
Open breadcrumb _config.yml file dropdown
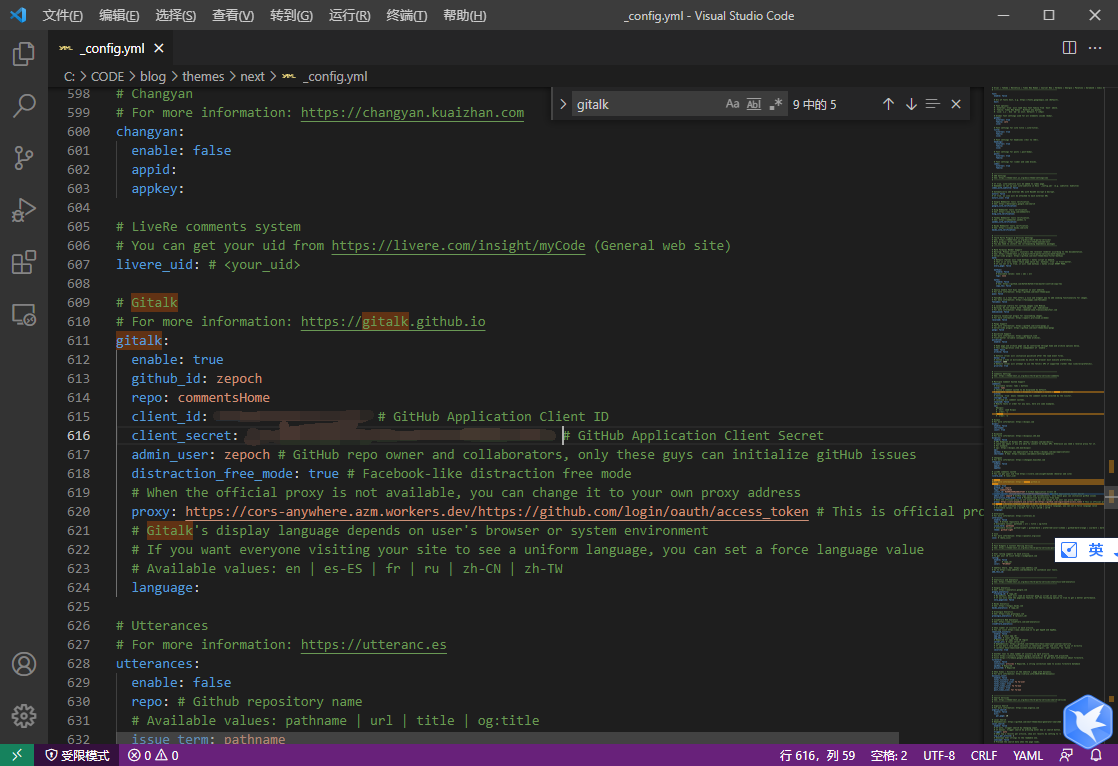(x=325, y=76)
